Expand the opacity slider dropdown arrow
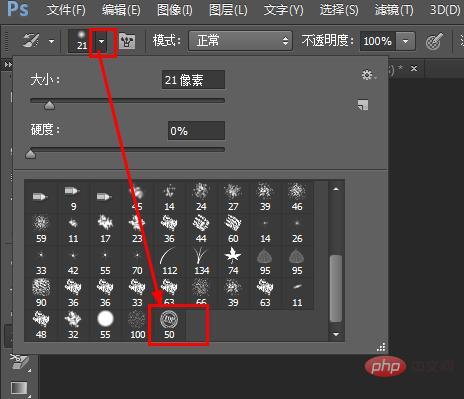Screen dimensions: 464x399 click(x=405, y=41)
